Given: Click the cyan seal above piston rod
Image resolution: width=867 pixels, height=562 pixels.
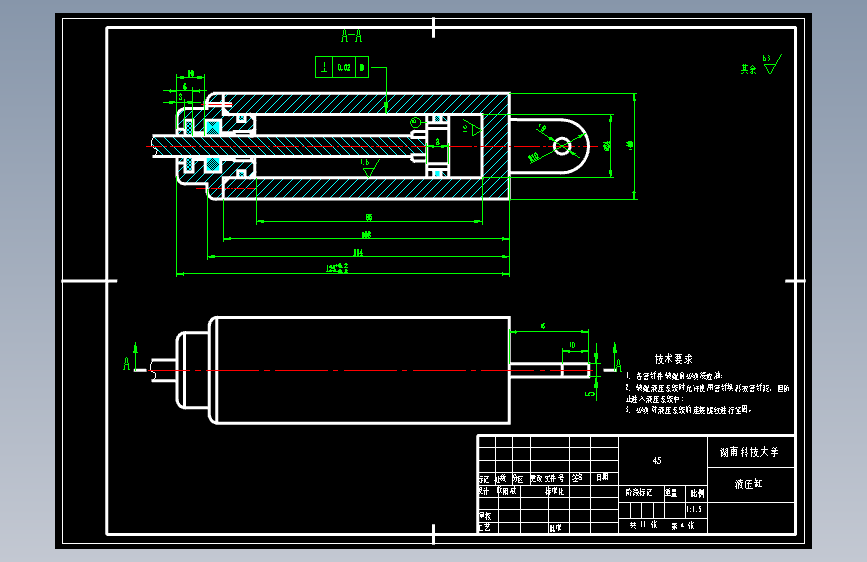Looking at the screenshot, I should pyautogui.click(x=212, y=127).
